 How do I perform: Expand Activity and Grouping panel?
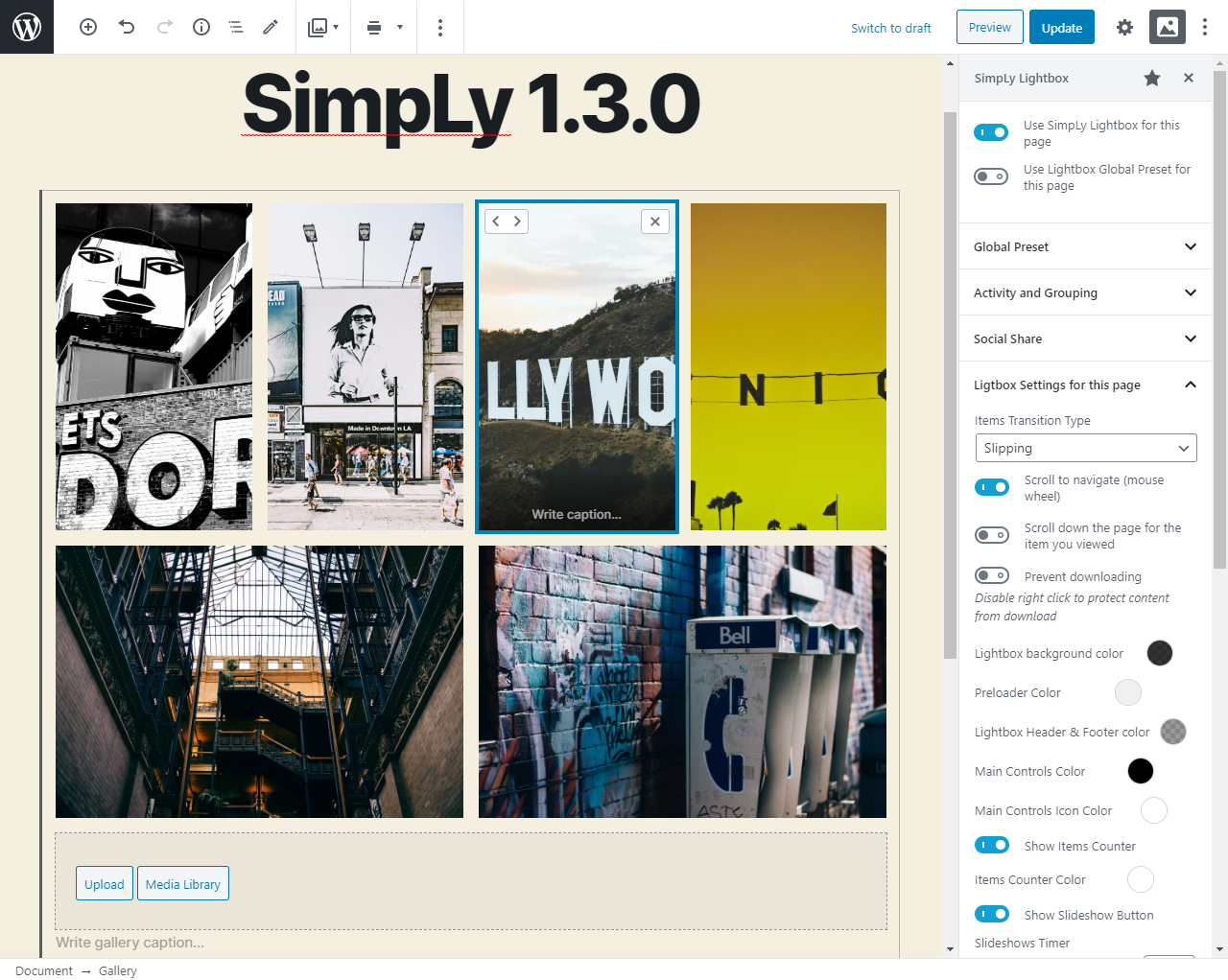tap(1085, 292)
